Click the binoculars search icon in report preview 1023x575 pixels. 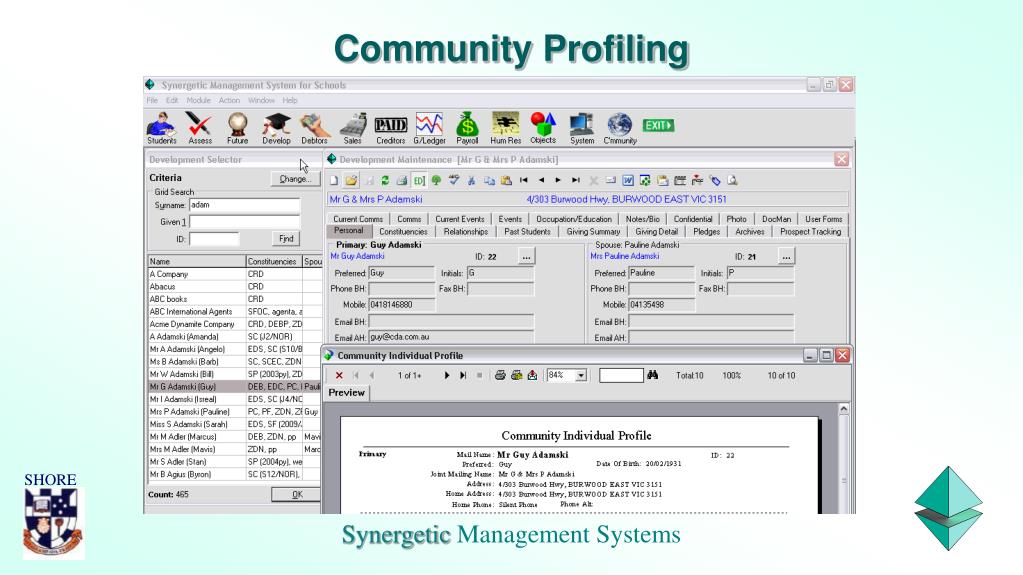click(652, 375)
